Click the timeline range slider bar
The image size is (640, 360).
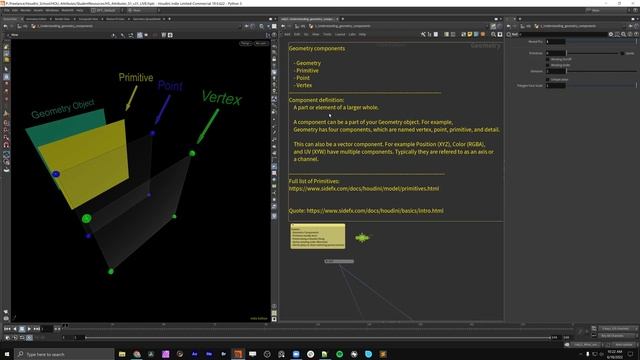[x=318, y=338]
